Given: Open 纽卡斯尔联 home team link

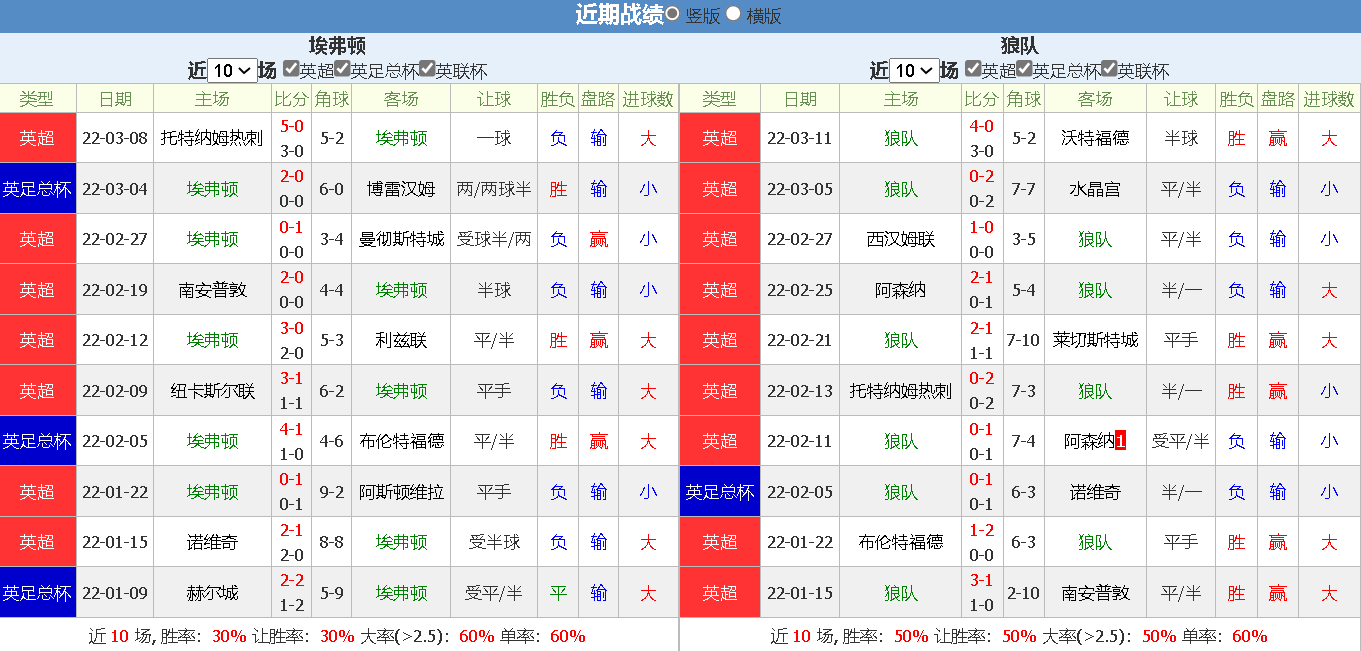Looking at the screenshot, I should point(212,391).
